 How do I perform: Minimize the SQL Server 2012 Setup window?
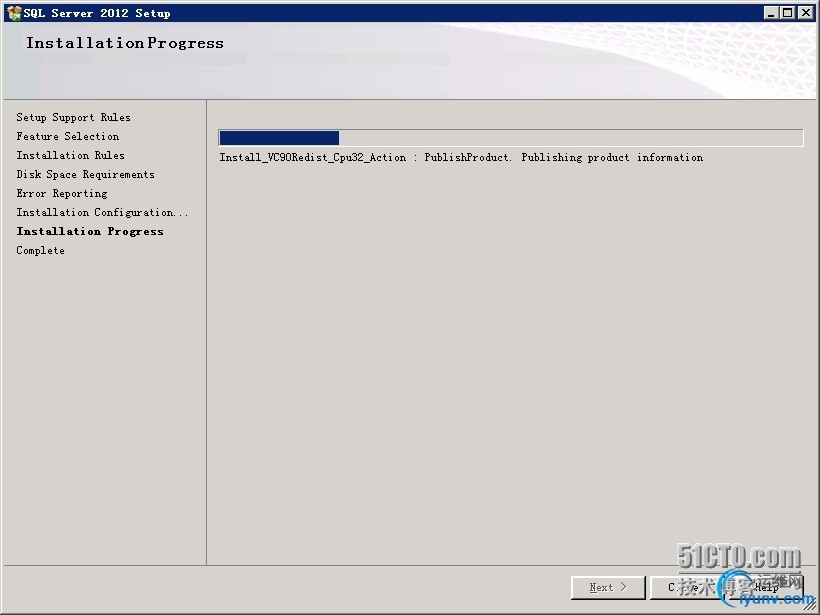tap(771, 13)
